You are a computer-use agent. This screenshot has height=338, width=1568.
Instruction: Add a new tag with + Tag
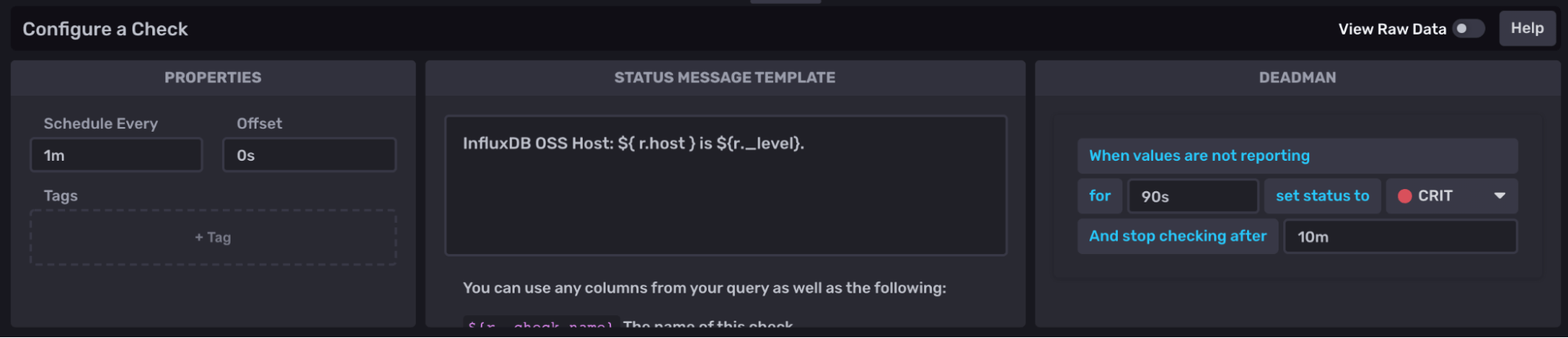click(x=213, y=238)
